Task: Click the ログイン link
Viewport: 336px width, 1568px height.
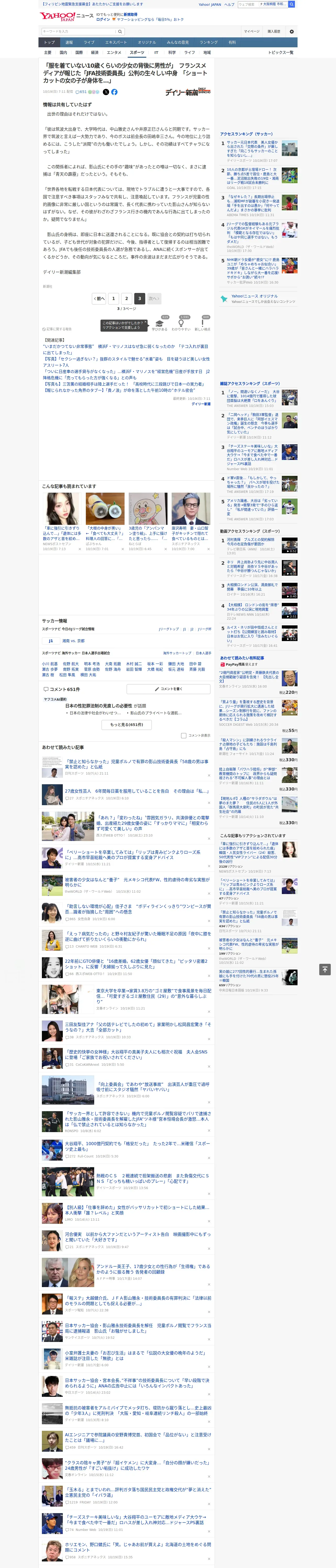Action: (x=103, y=20)
